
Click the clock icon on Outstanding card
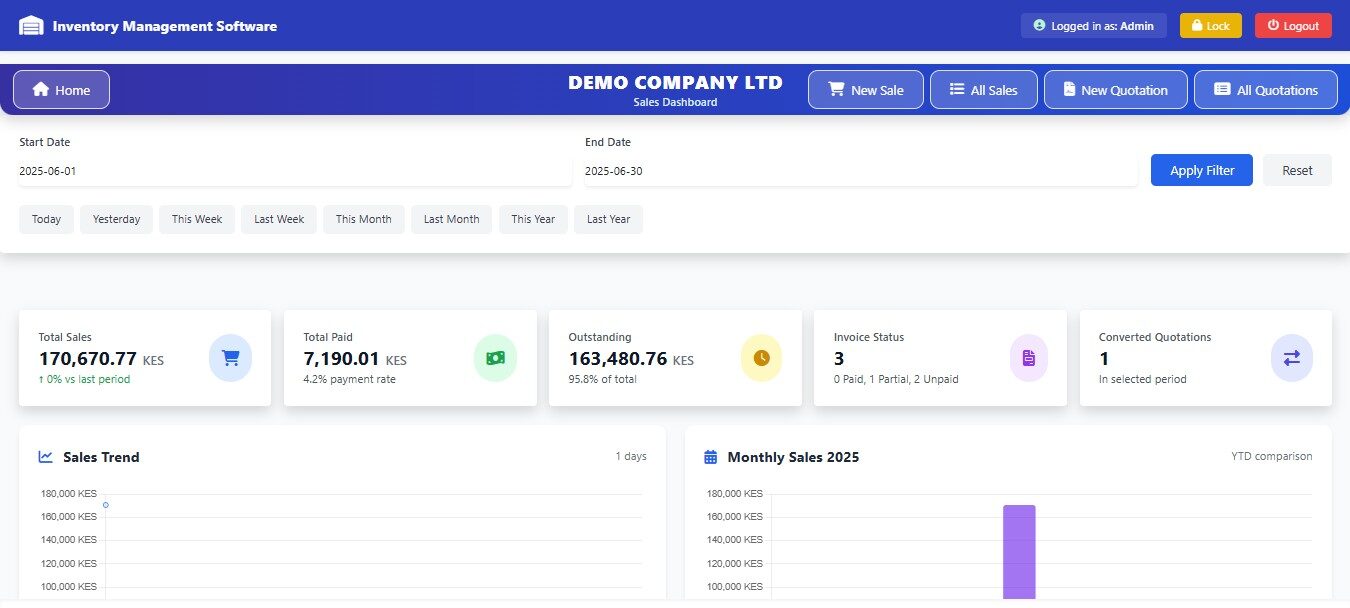[x=761, y=357]
